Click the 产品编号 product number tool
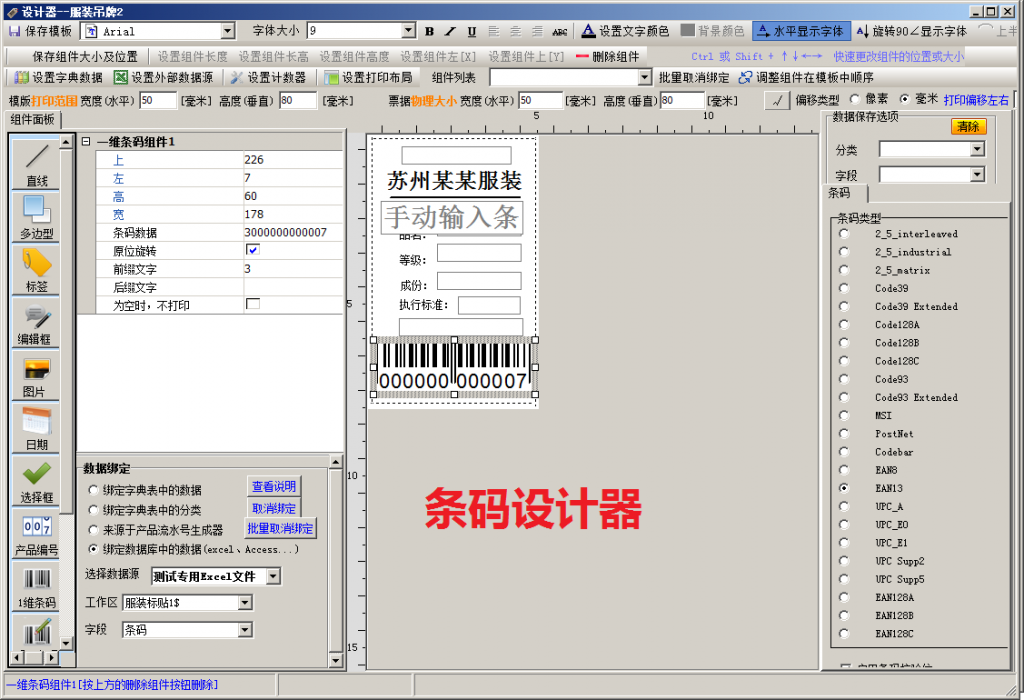1024x700 pixels. pos(36,533)
